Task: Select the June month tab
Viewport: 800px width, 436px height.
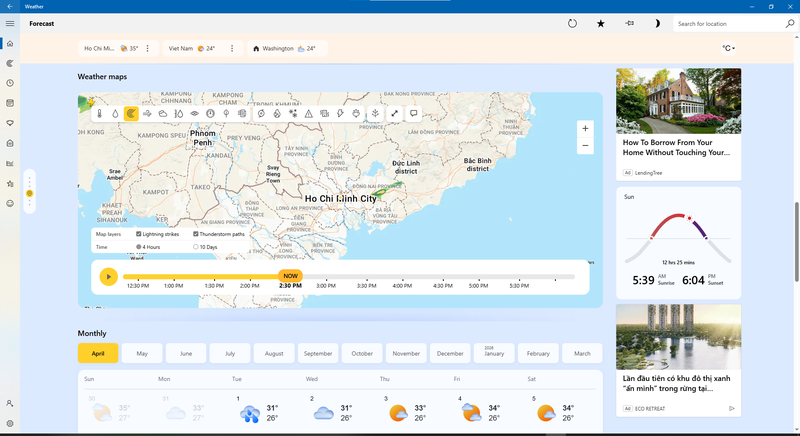Action: point(186,353)
